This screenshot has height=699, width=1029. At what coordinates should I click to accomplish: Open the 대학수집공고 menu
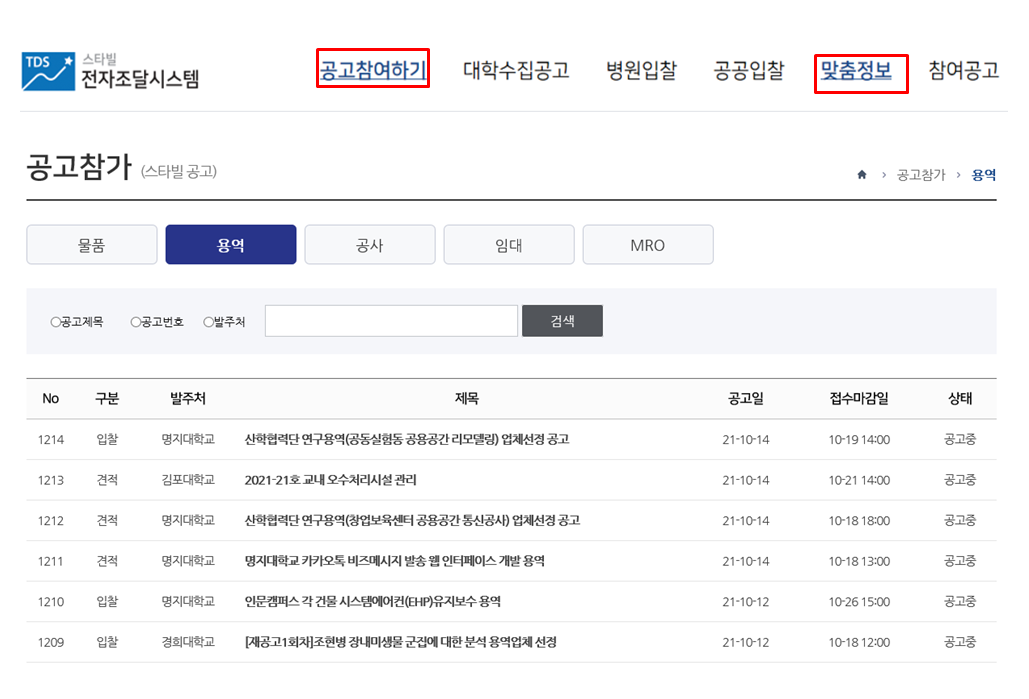click(516, 70)
